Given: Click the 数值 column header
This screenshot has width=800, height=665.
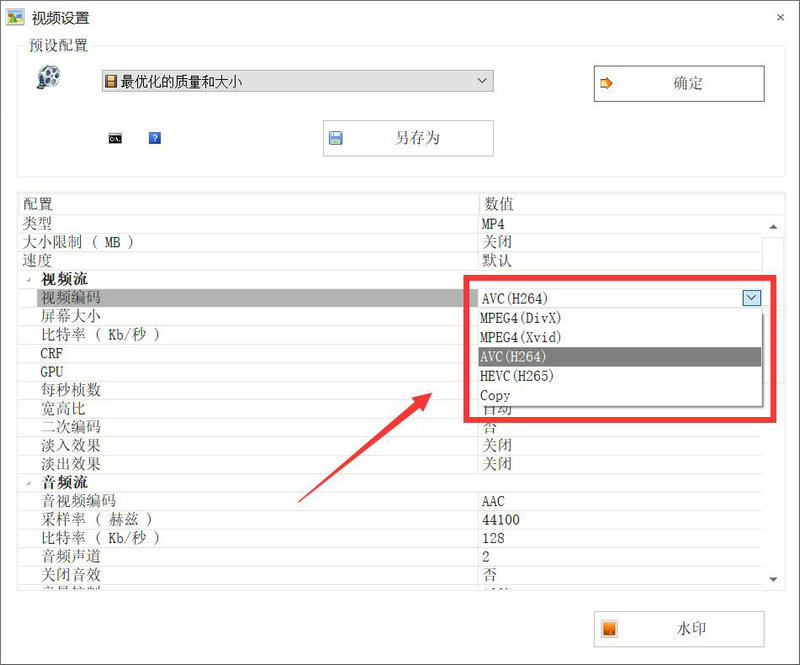Looking at the screenshot, I should pyautogui.click(x=632, y=204).
